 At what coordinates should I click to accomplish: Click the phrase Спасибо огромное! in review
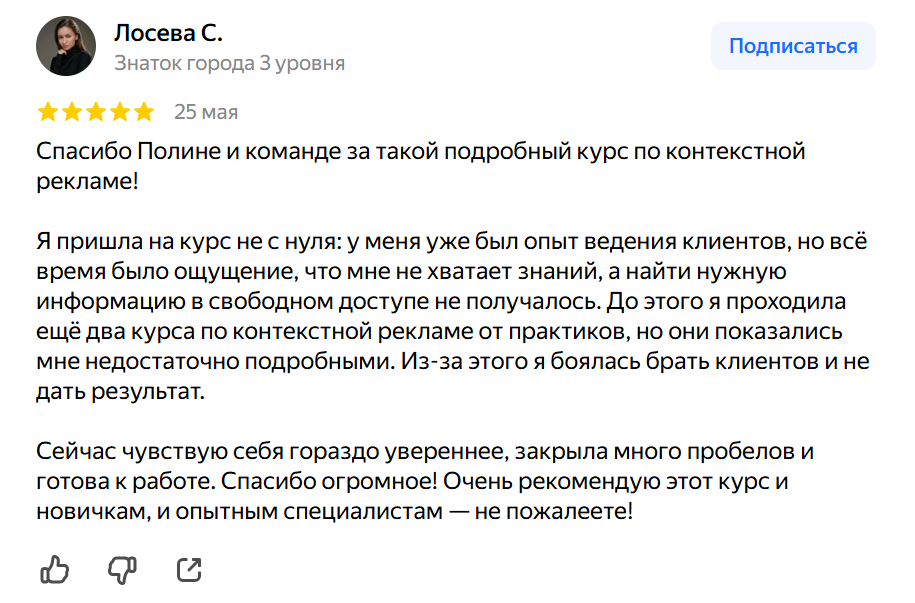329,482
